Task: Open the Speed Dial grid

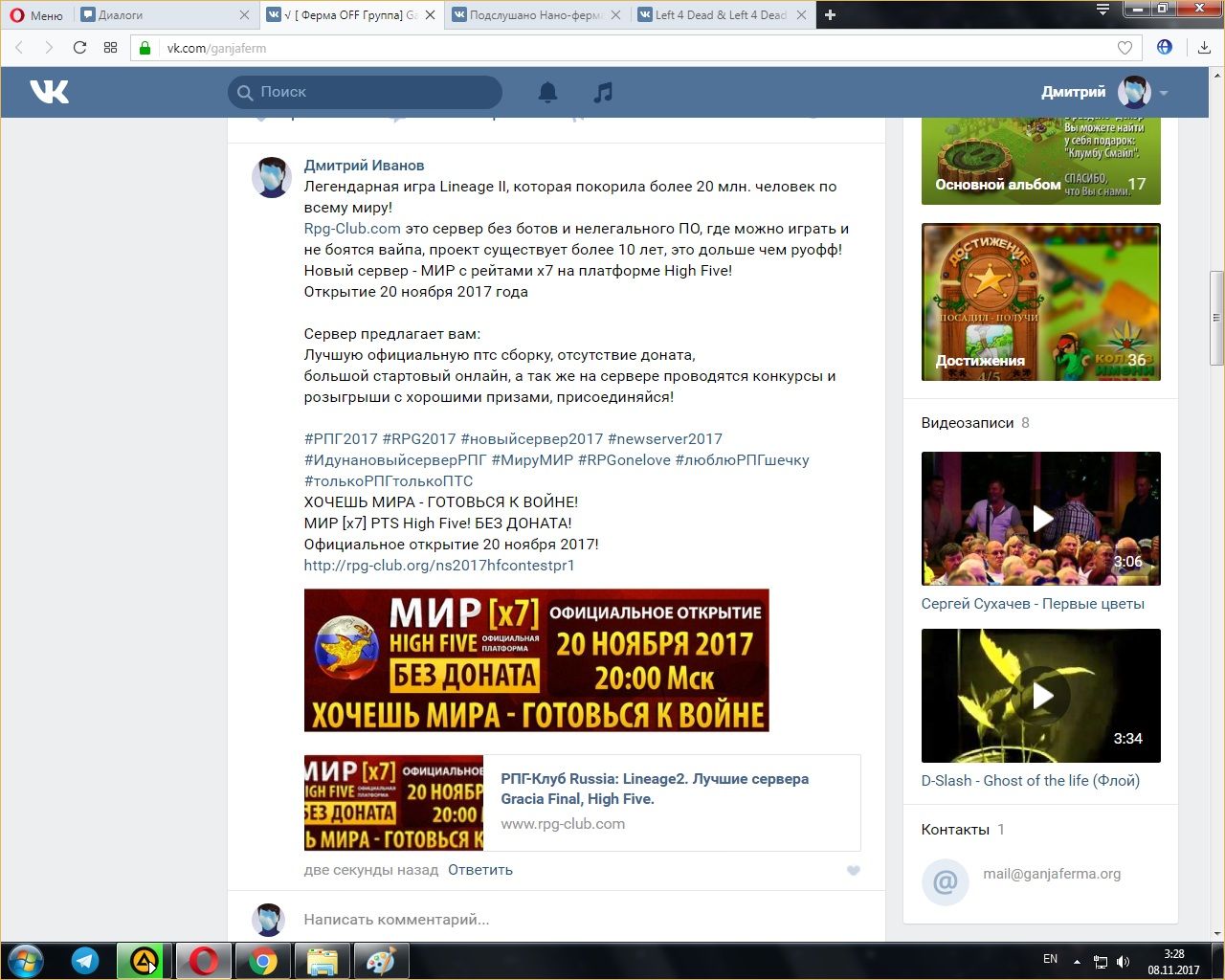Action: [x=110, y=48]
